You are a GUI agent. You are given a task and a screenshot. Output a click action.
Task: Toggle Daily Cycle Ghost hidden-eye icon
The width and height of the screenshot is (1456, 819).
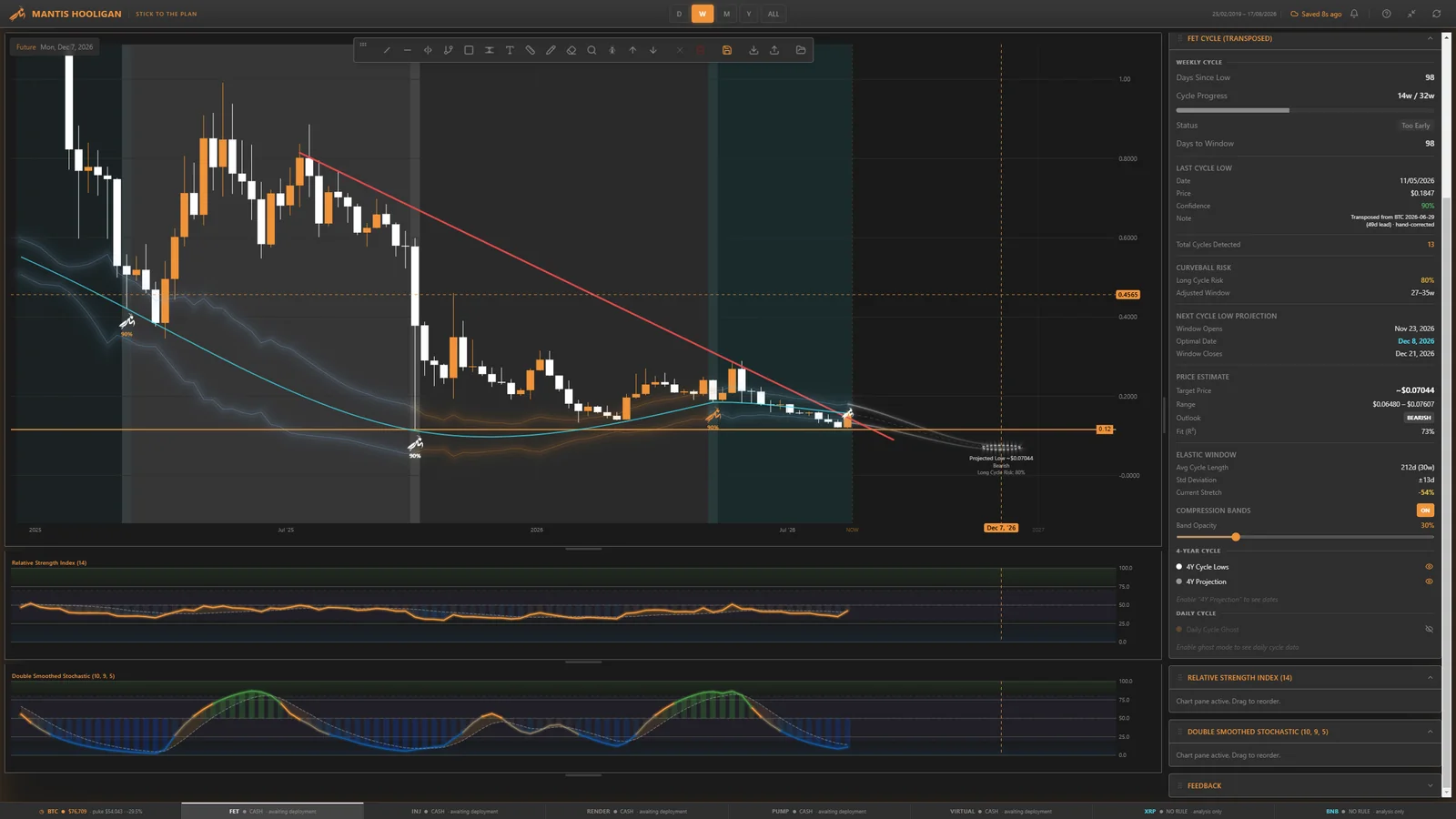[x=1429, y=629]
